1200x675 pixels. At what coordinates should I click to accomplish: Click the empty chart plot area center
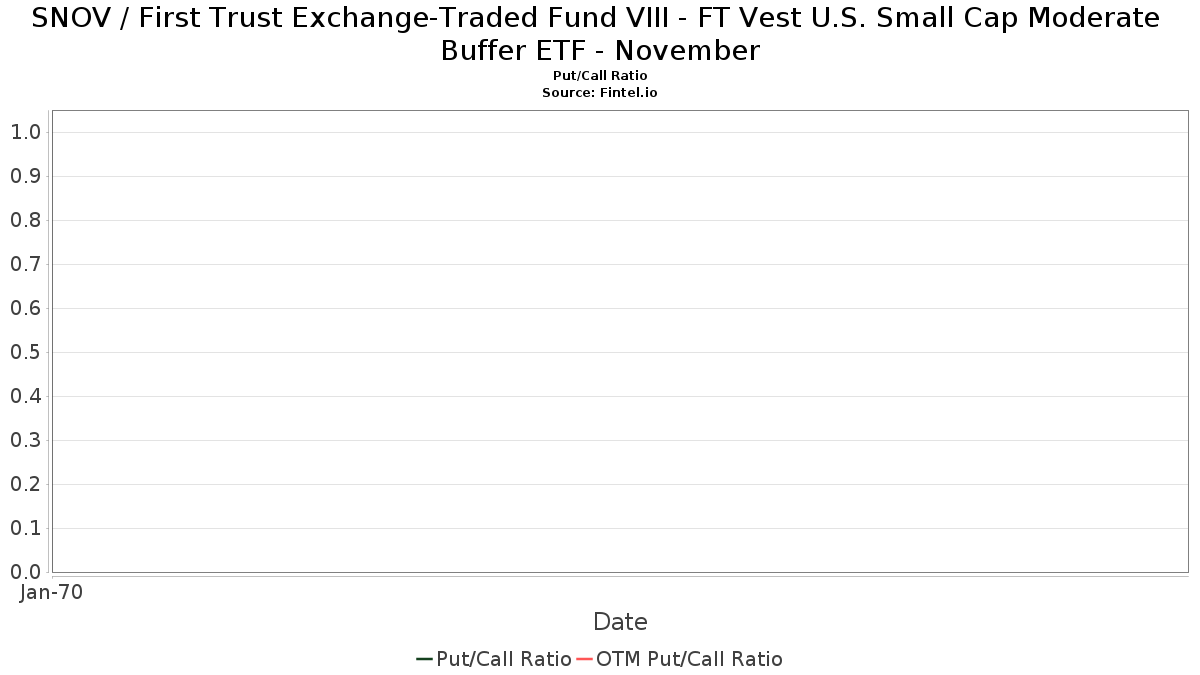[x=620, y=341]
